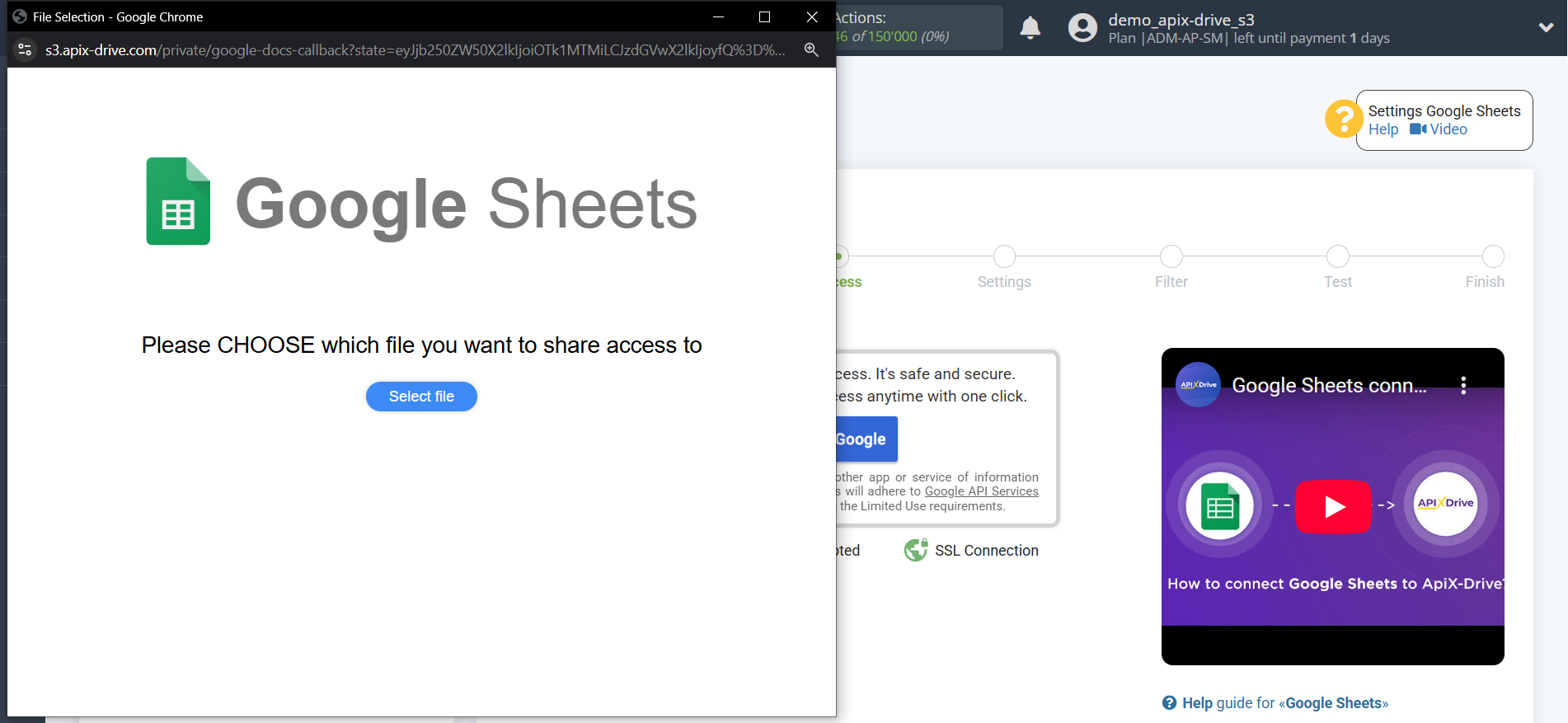Maximize the File Selection popup window
Viewport: 1568px width, 723px height.
(x=764, y=16)
